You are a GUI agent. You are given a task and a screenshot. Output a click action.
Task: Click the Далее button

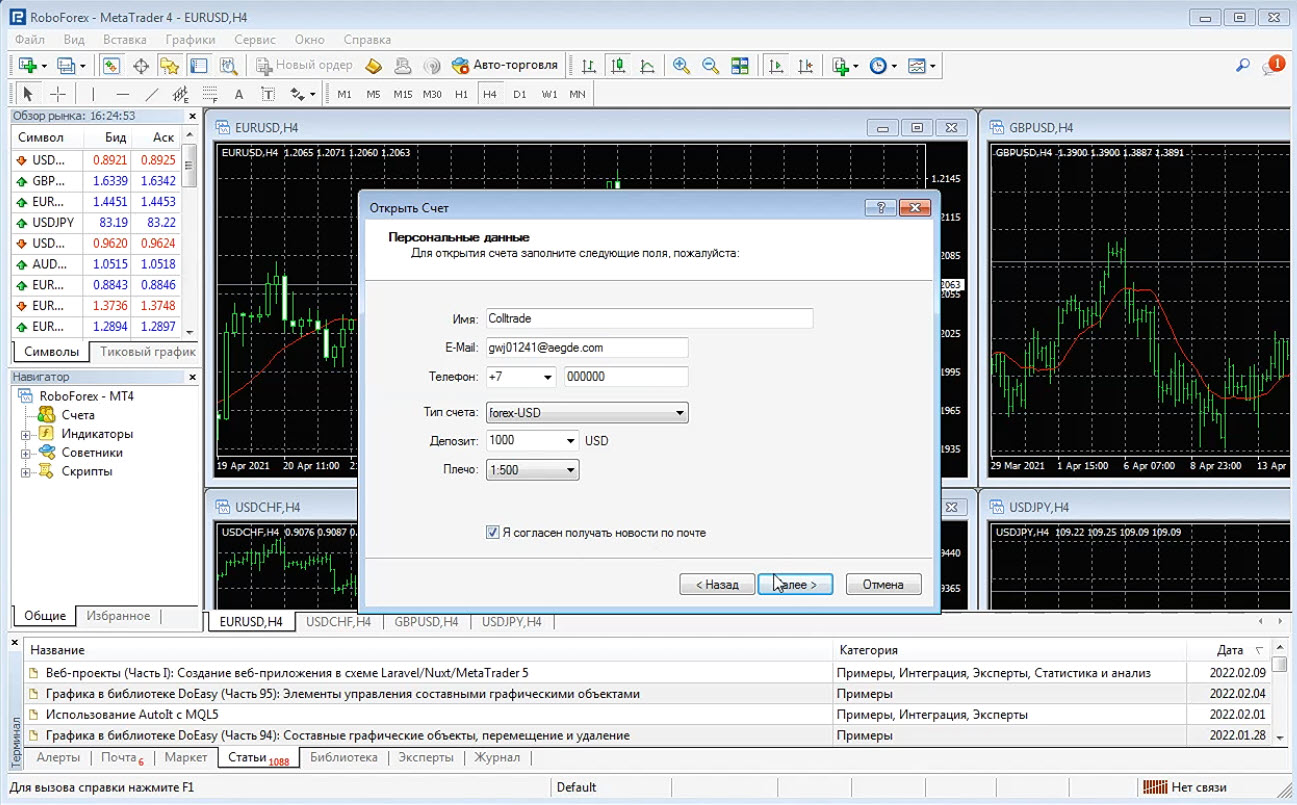(x=795, y=584)
